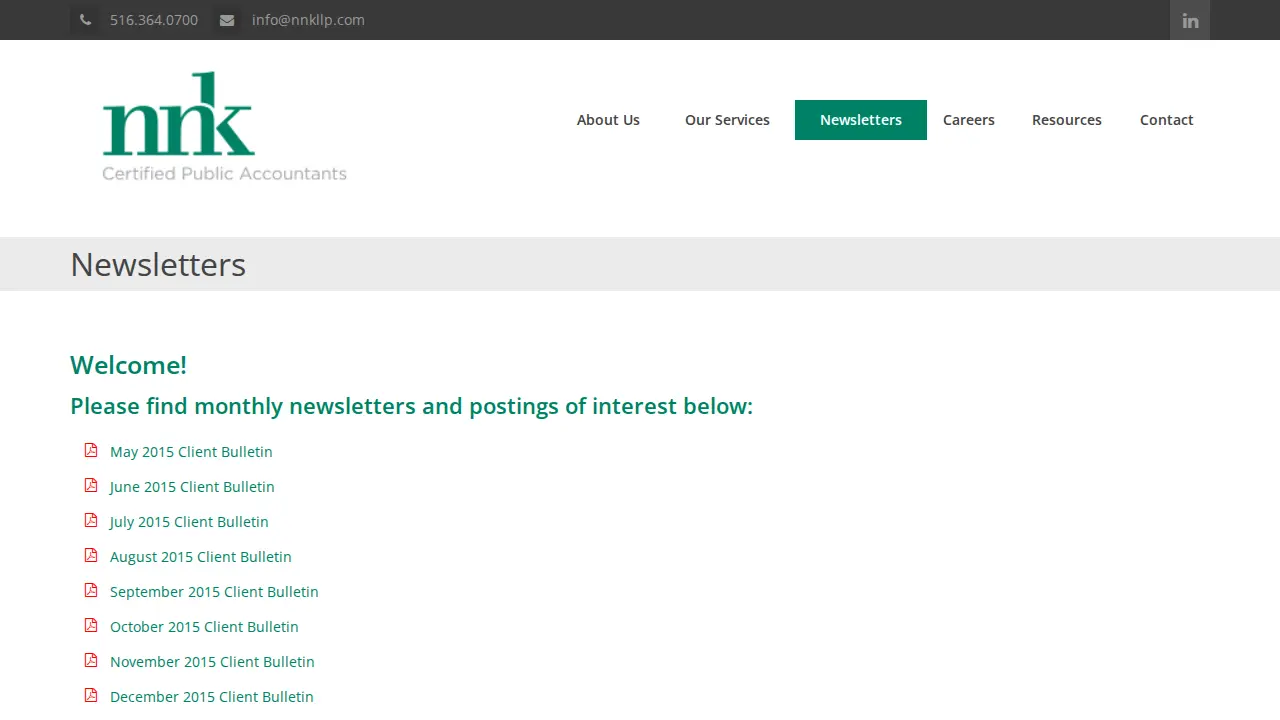Click PDF icon beside November 2015 bulletin
The width and height of the screenshot is (1280, 720).
(x=91, y=660)
